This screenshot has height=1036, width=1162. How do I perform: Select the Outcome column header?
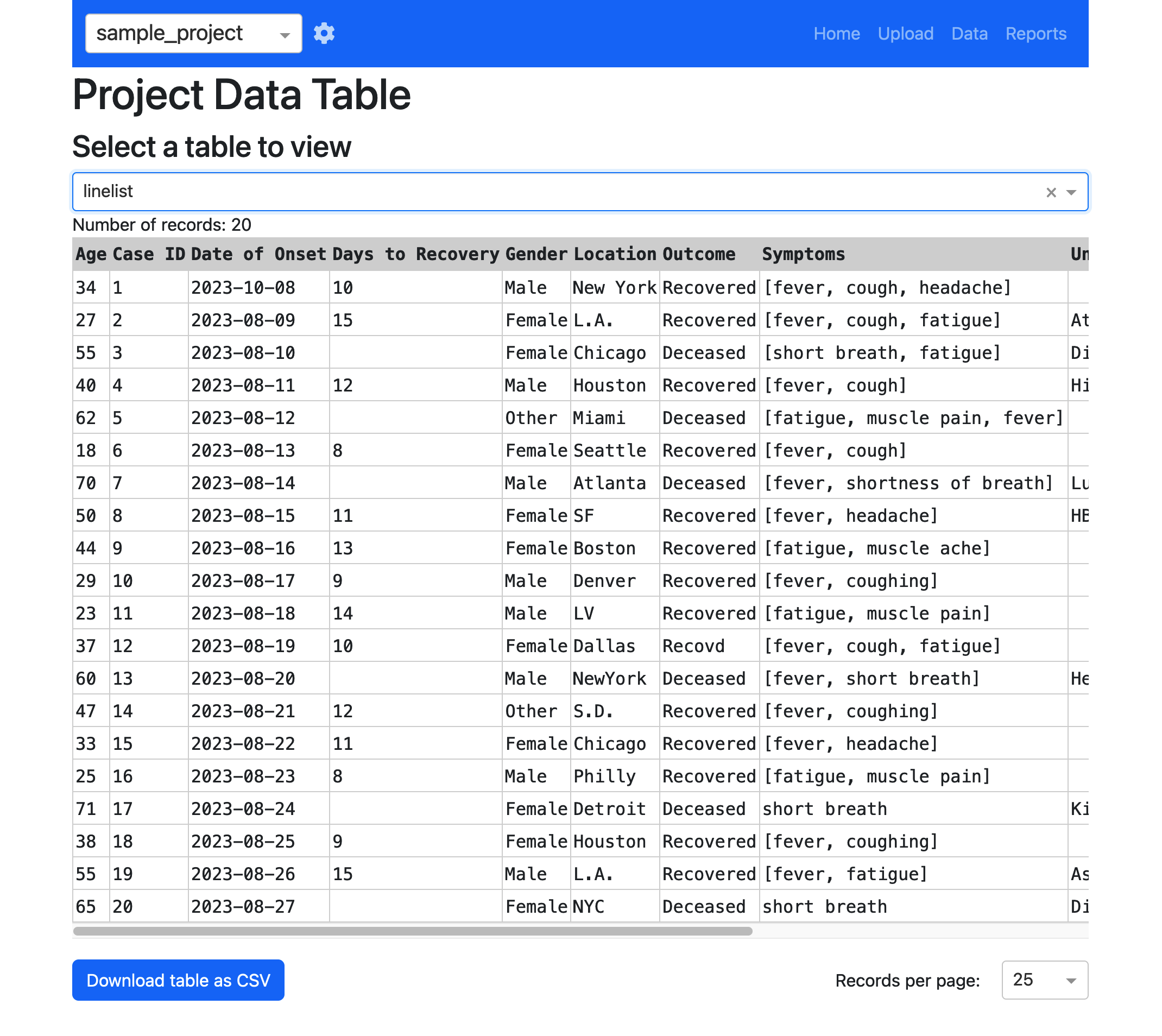click(699, 254)
